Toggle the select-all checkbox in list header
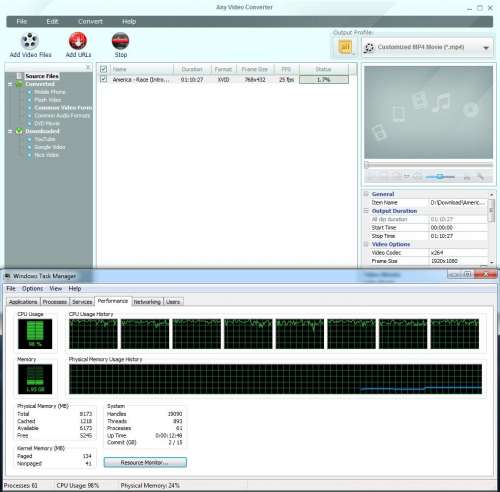Screen dimensions: 500x492 pos(103,69)
